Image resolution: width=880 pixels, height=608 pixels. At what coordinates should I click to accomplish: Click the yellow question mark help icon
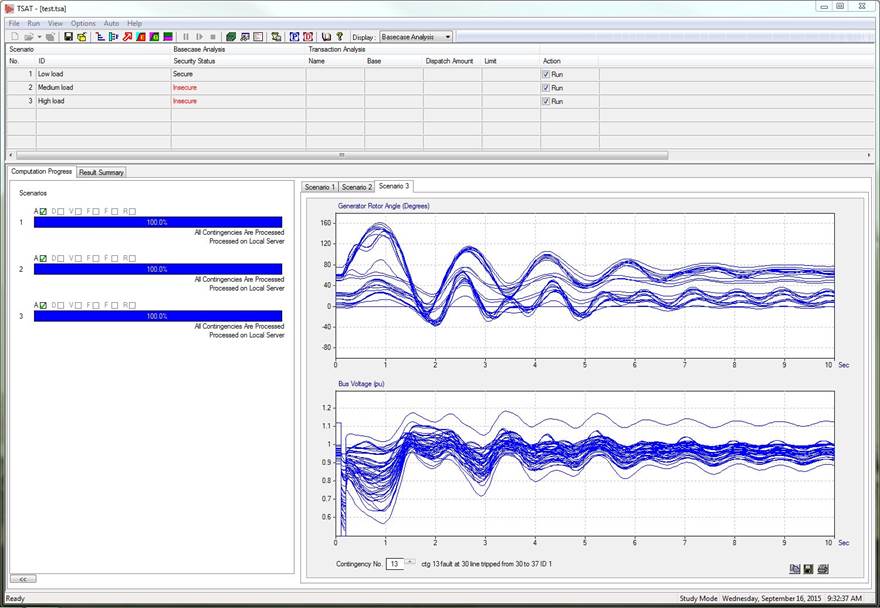click(340, 37)
